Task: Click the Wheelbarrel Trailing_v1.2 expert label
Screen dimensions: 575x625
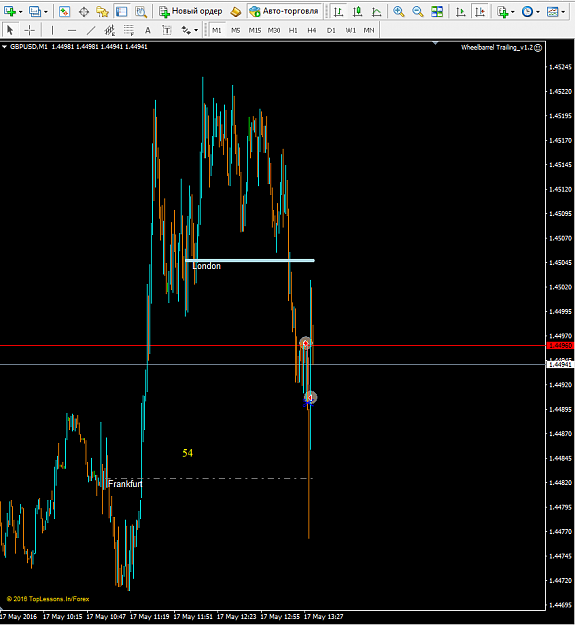Action: [497, 48]
